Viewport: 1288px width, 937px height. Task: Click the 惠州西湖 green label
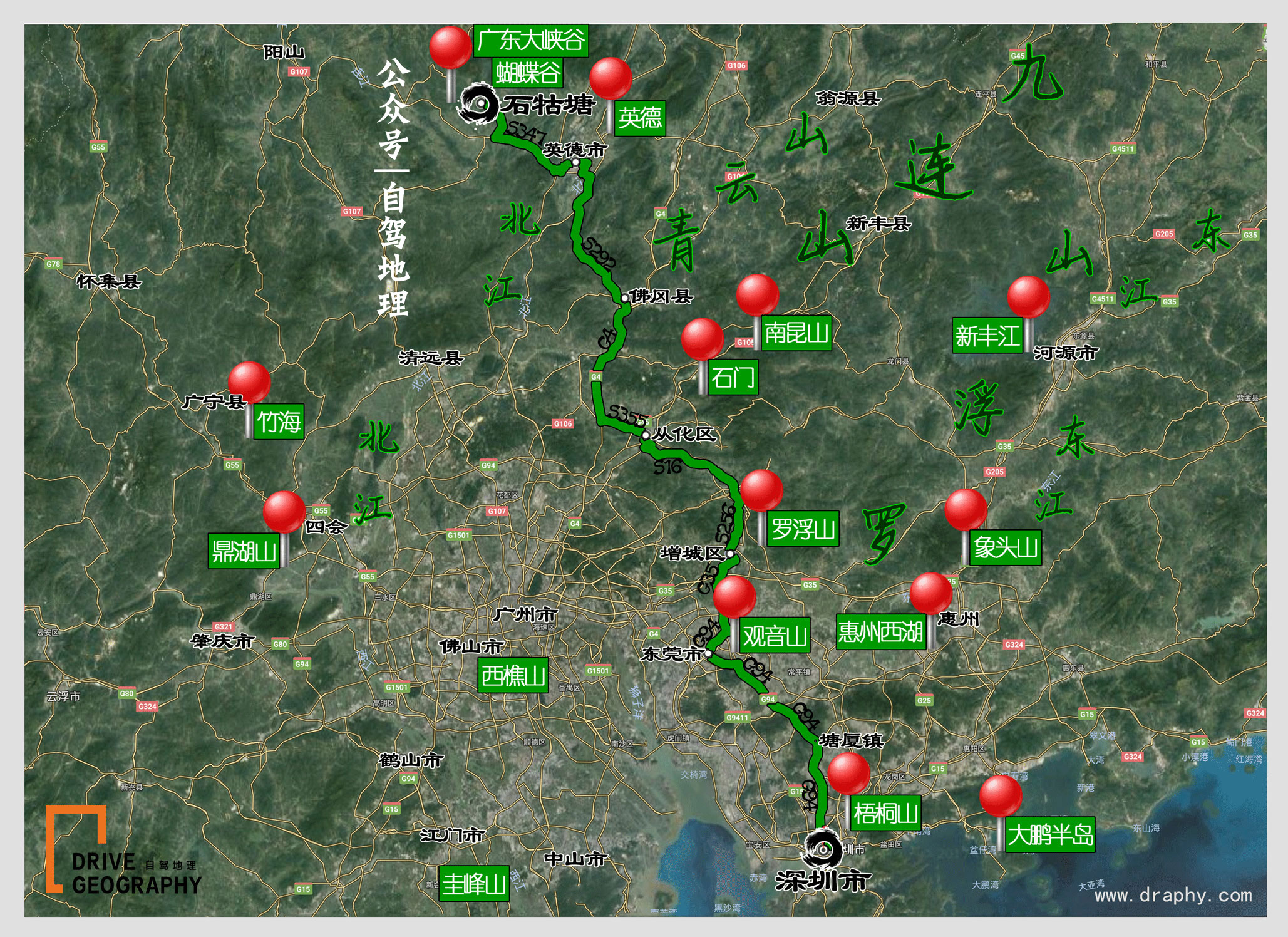pos(880,632)
